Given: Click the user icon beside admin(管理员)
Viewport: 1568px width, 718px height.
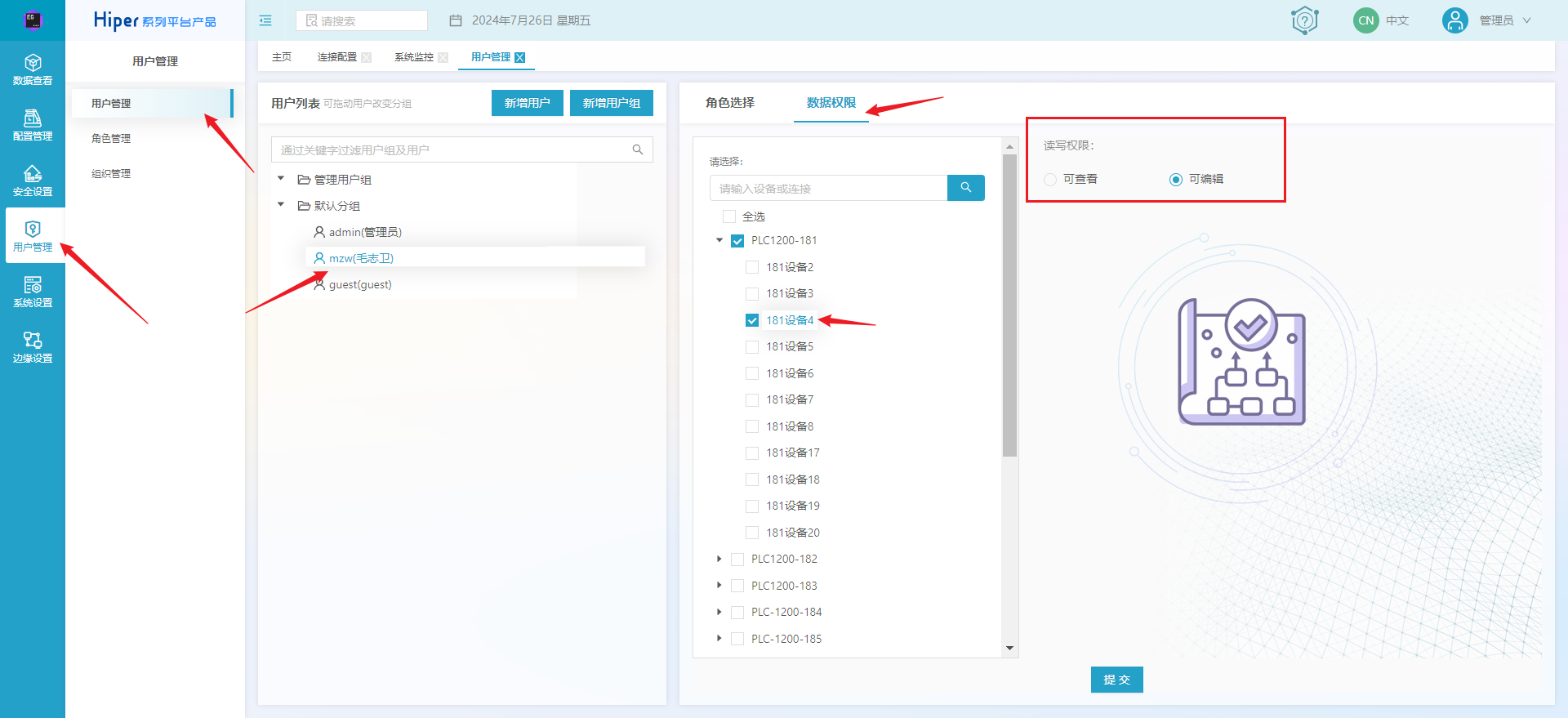Looking at the screenshot, I should (319, 232).
